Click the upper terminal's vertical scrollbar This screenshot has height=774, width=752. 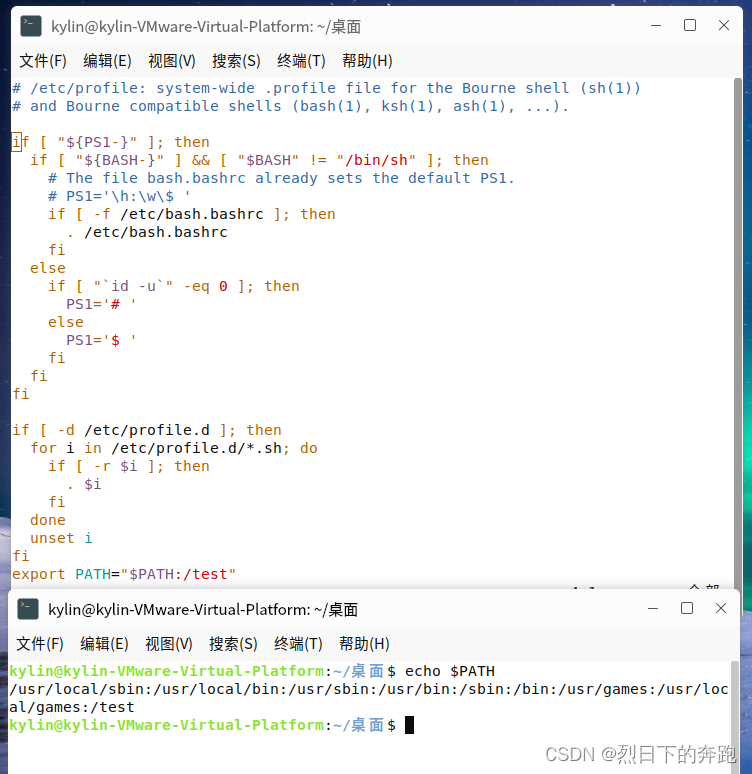point(738,333)
